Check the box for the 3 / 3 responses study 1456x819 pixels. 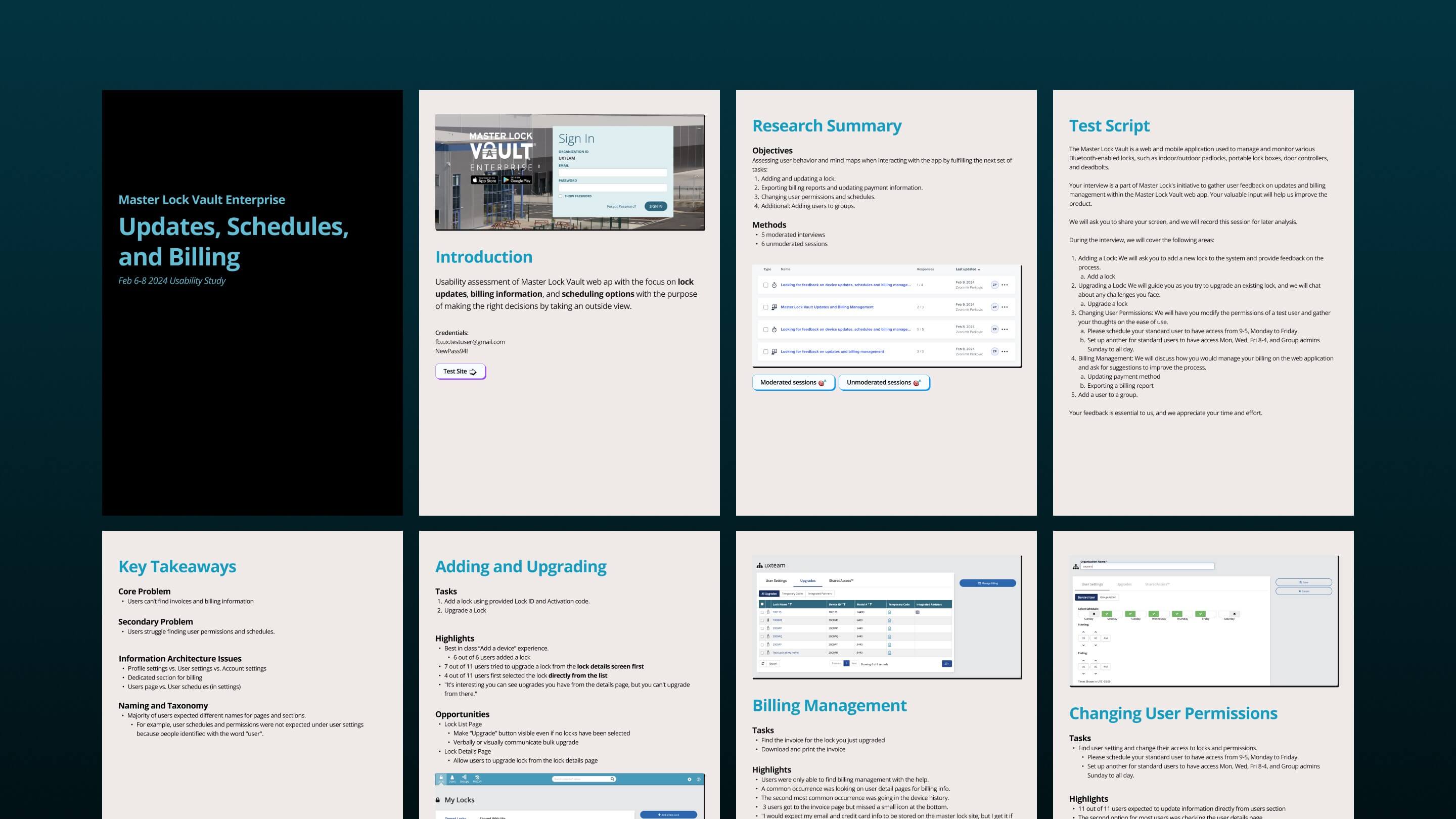coord(766,351)
